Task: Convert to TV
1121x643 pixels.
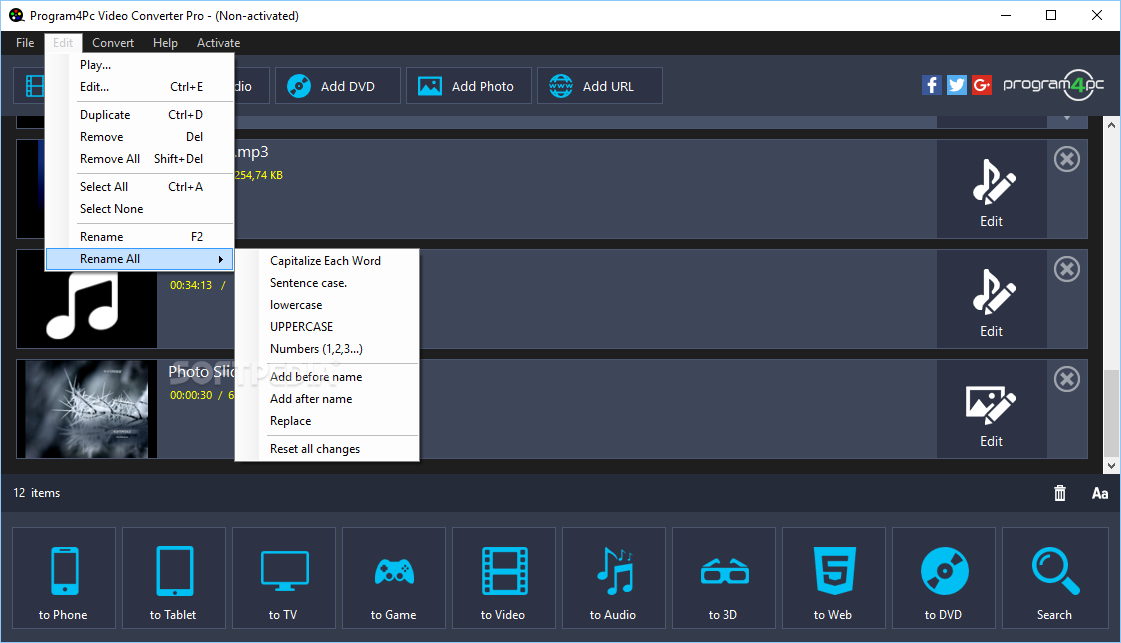Action: [x=284, y=578]
